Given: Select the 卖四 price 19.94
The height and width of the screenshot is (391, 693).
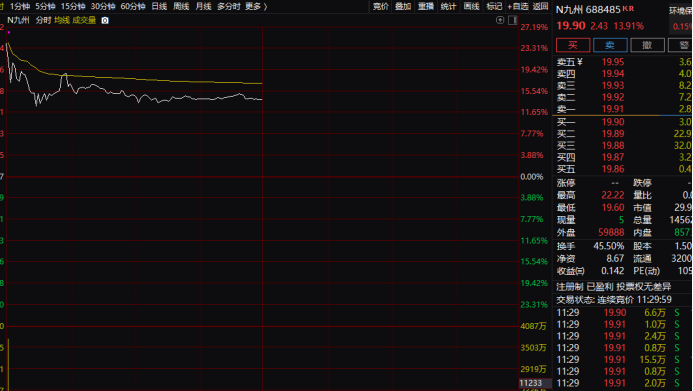Looking at the screenshot, I should pyautogui.click(x=613, y=74).
